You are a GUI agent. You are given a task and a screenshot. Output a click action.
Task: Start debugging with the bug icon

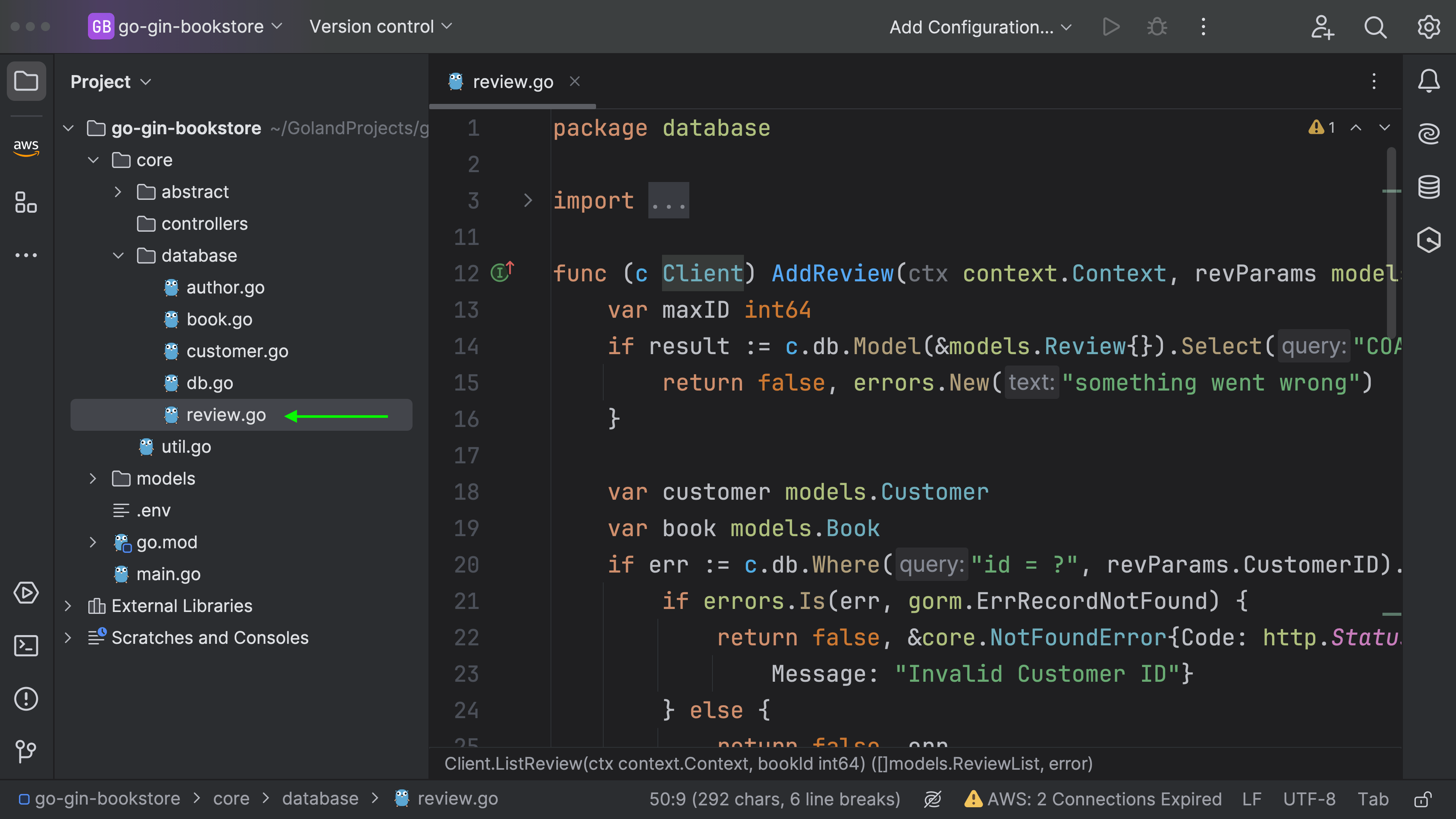tap(1156, 27)
